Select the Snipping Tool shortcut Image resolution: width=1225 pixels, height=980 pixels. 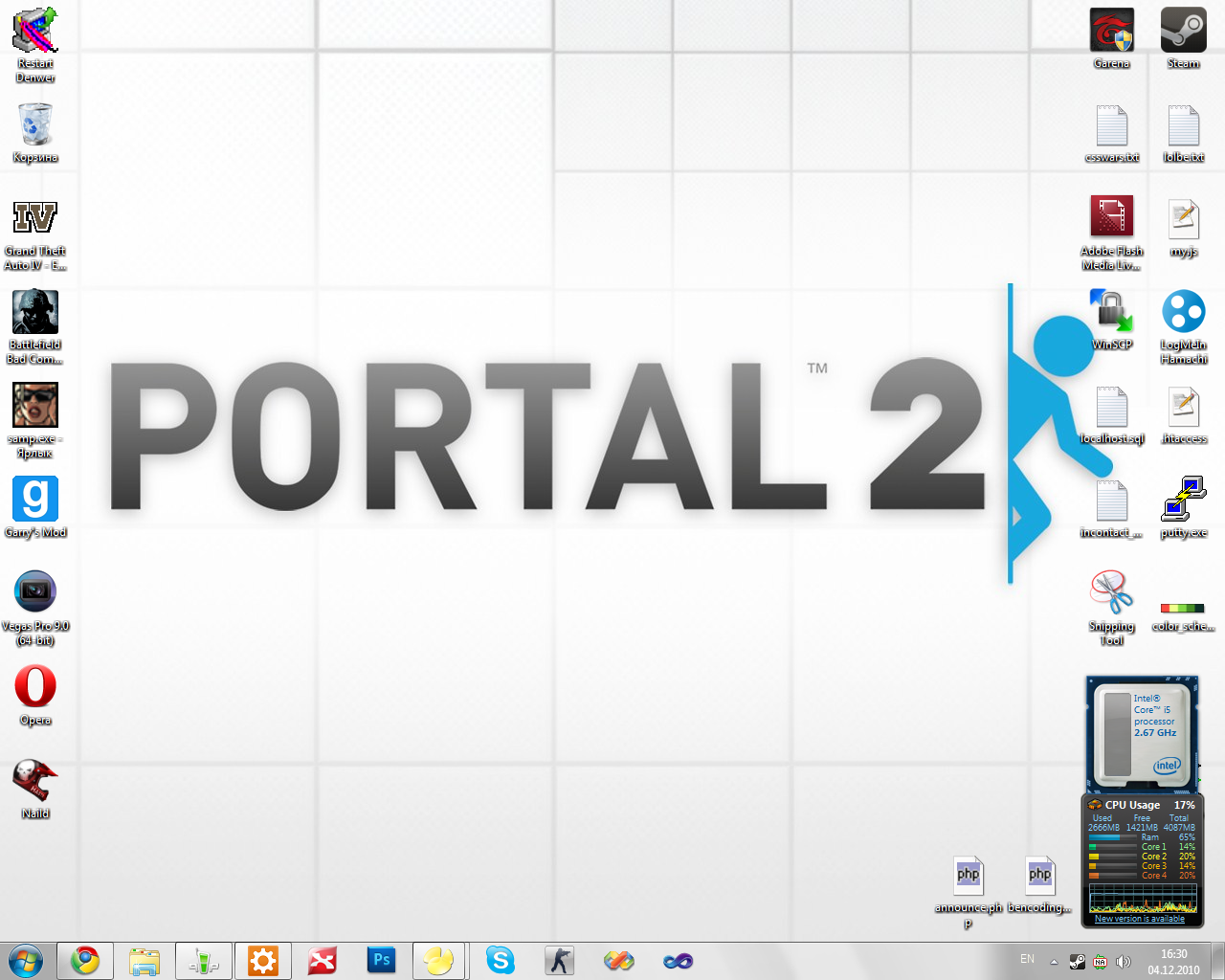(x=1112, y=608)
